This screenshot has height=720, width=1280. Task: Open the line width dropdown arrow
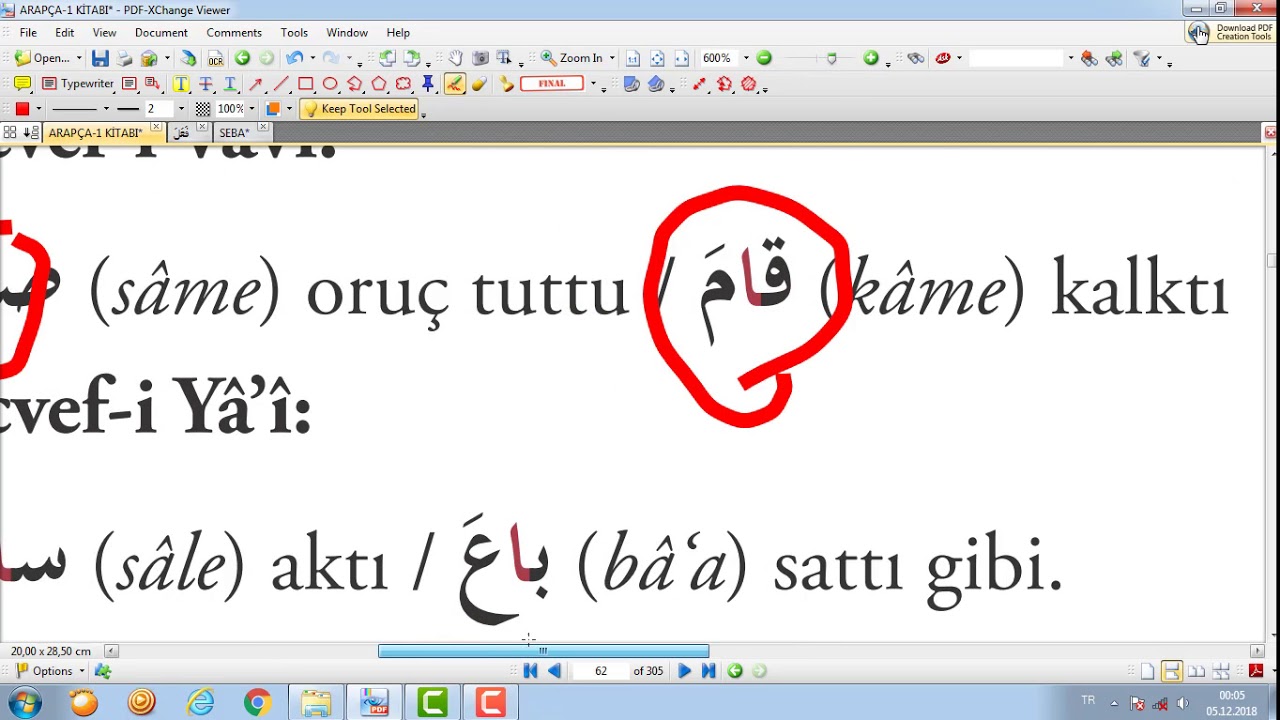point(181,108)
